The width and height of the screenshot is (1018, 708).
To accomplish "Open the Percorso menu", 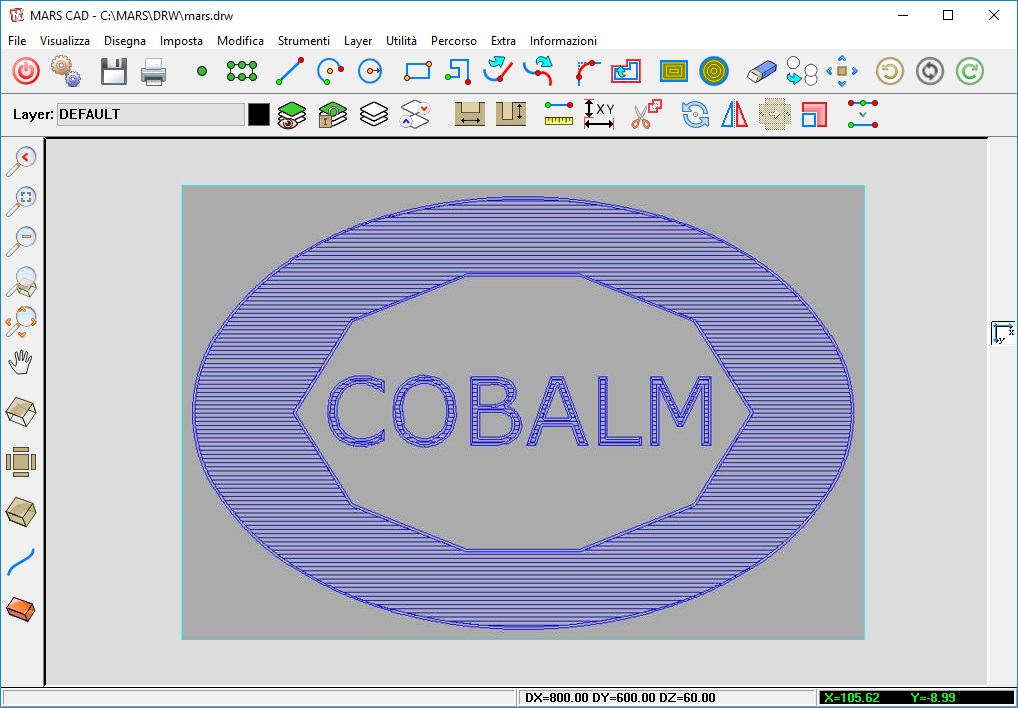I will (x=454, y=40).
